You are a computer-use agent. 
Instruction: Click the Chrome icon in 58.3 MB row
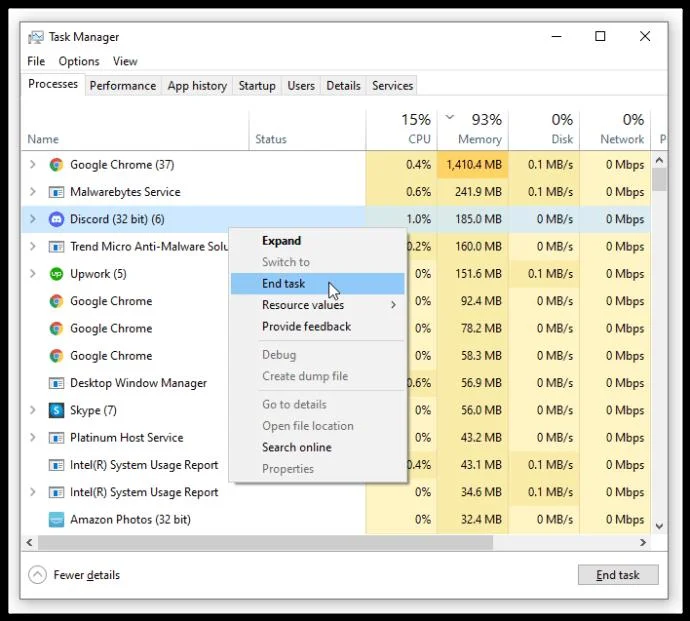point(56,356)
